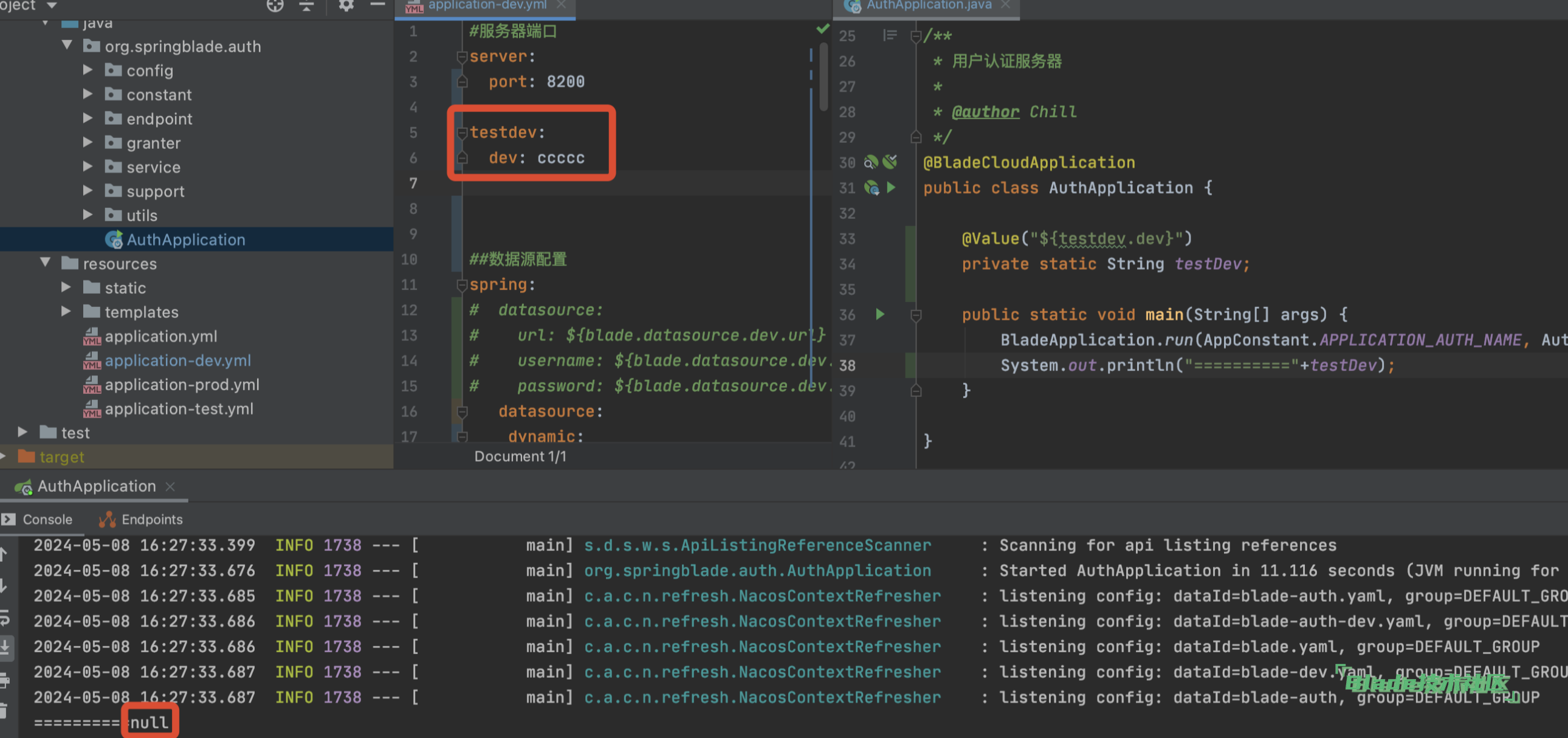This screenshot has width=1568, height=738.
Task: Click Spring bean class gutter icon line 31
Action: click(x=872, y=188)
